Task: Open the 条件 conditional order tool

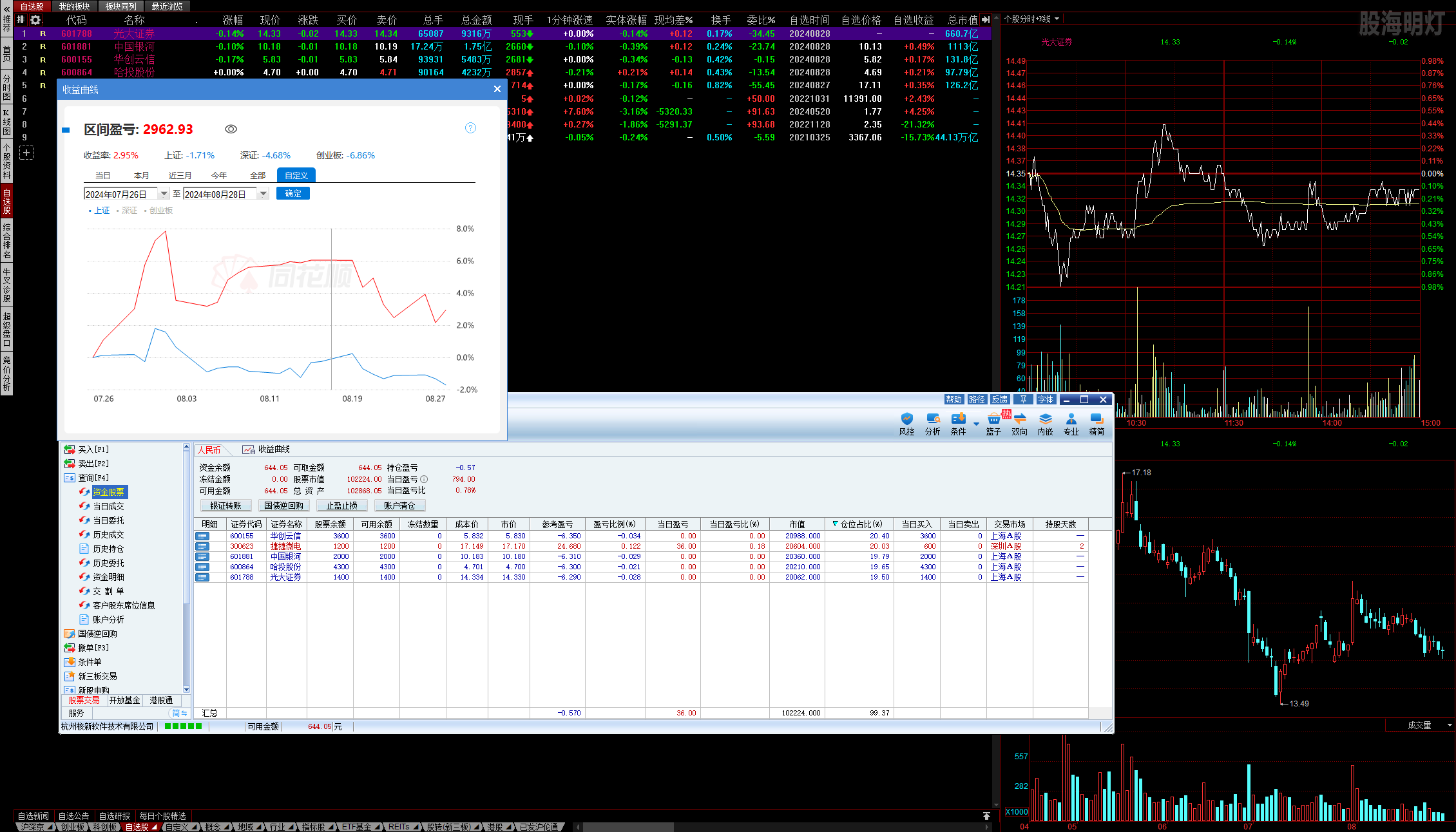Action: coord(958,424)
